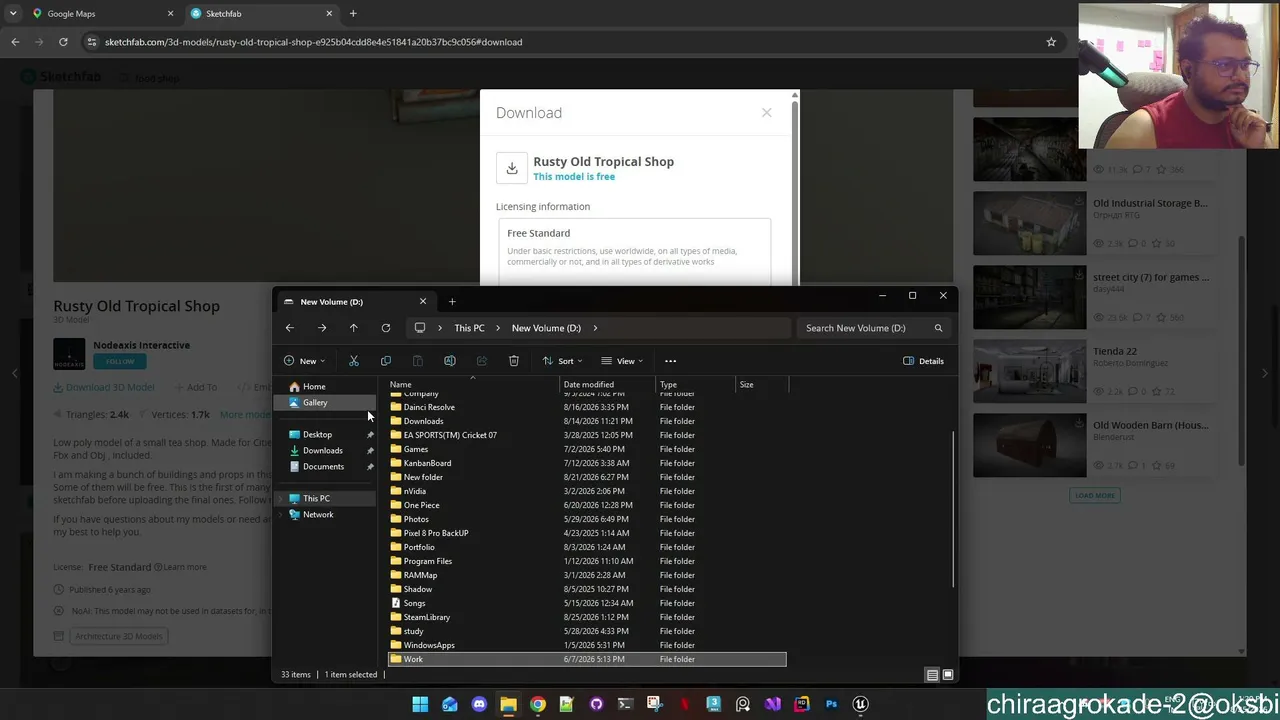Open the Tienda 22 model thumbnail
Screen dimensions: 1280x720
click(x=1029, y=371)
